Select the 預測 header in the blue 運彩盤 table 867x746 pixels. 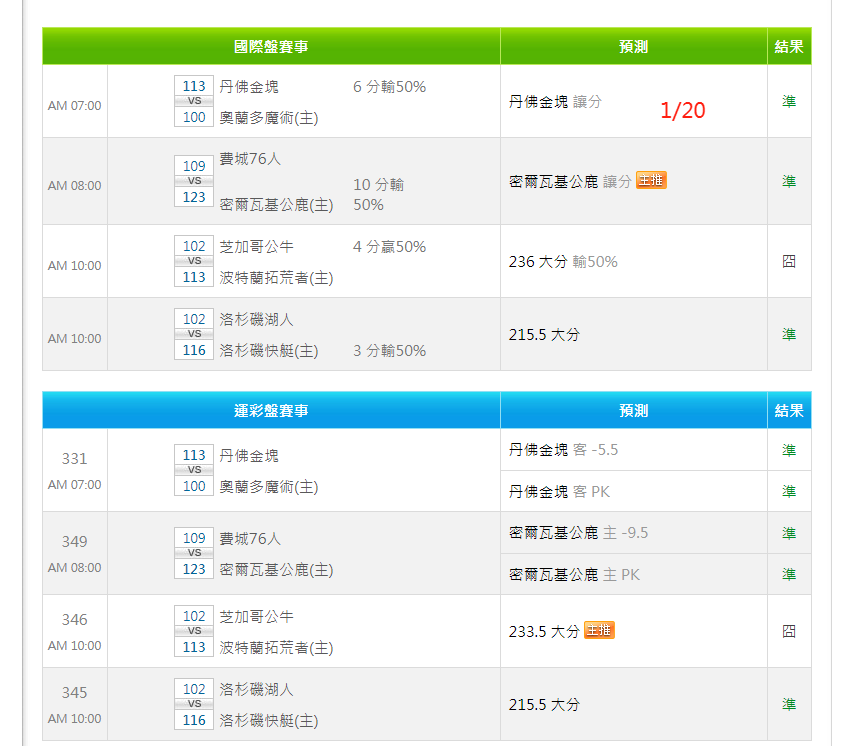634,410
